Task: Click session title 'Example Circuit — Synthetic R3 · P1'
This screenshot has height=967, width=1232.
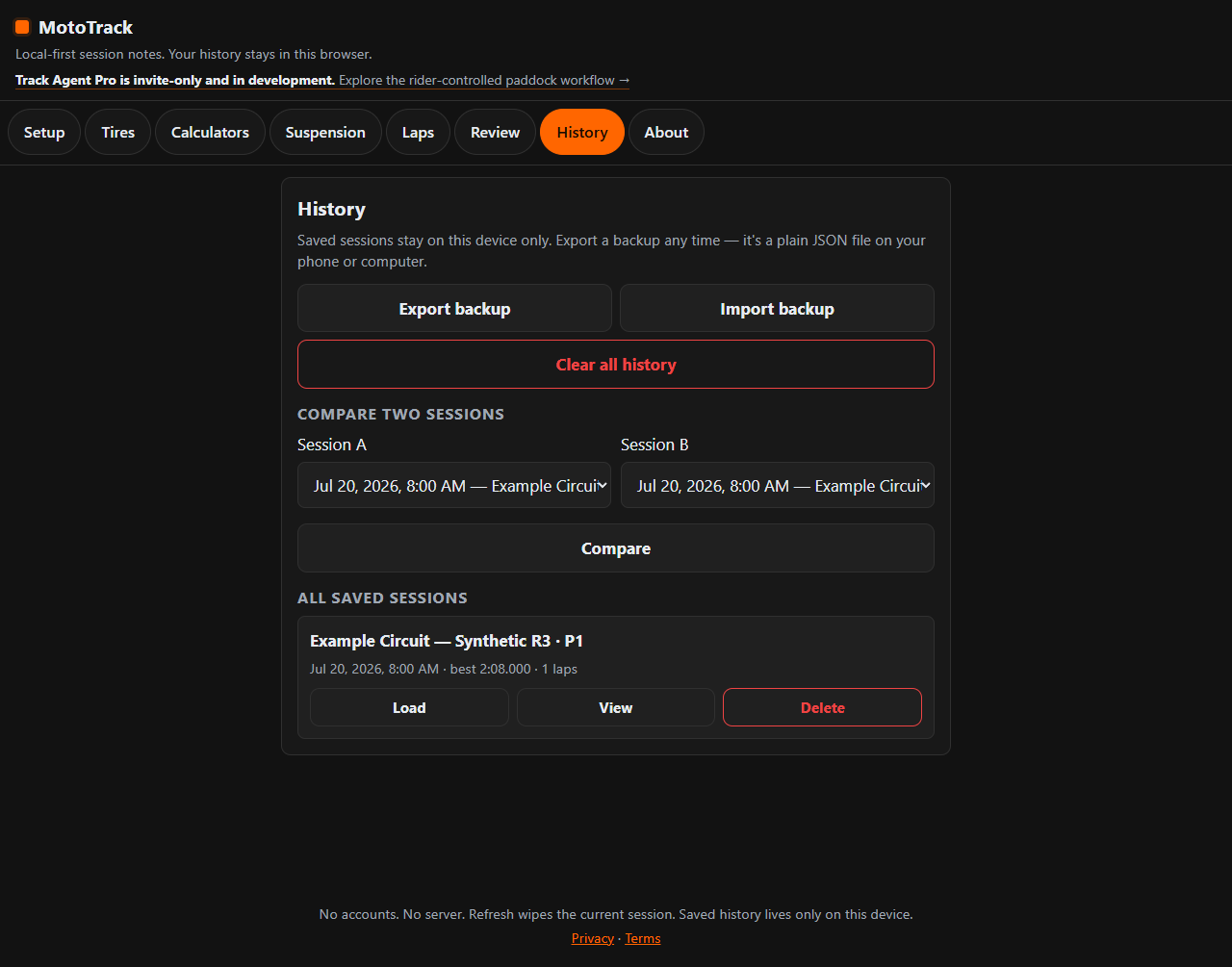Action: pos(447,641)
